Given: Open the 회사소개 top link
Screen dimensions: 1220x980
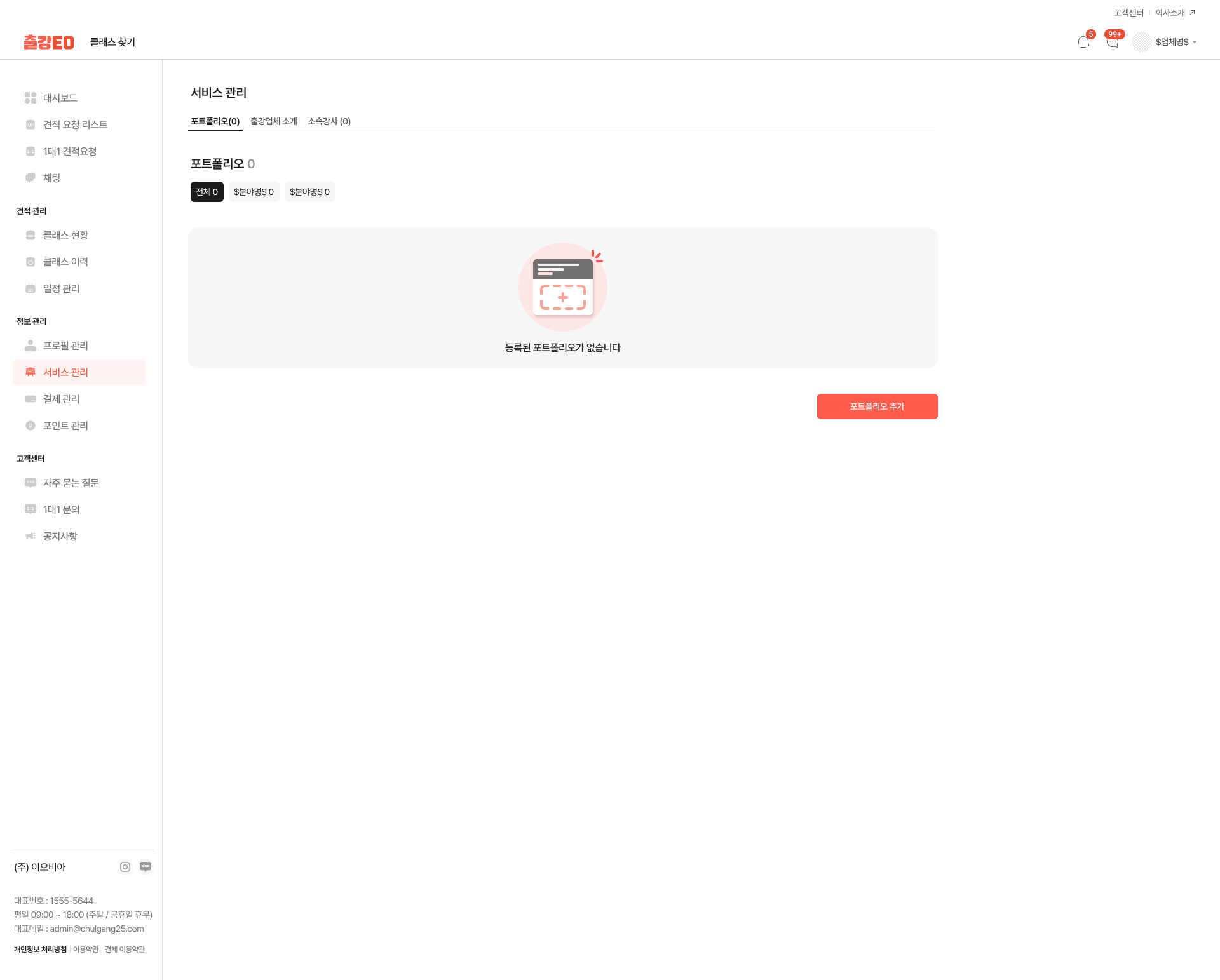Looking at the screenshot, I should coord(1170,13).
